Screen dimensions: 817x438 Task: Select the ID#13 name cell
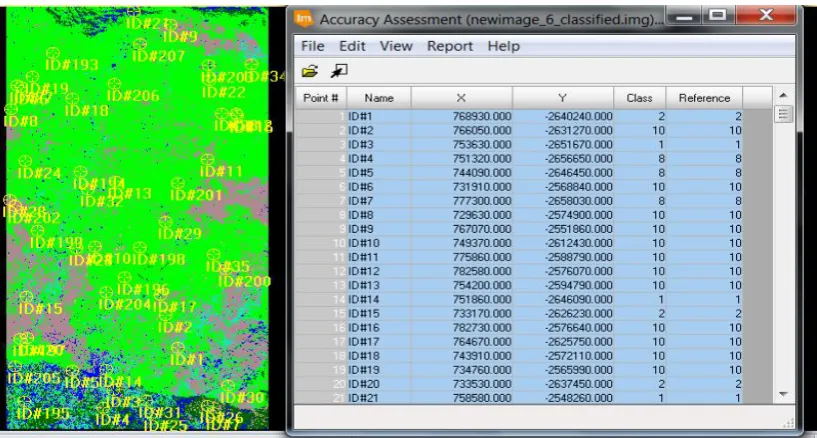click(x=379, y=285)
